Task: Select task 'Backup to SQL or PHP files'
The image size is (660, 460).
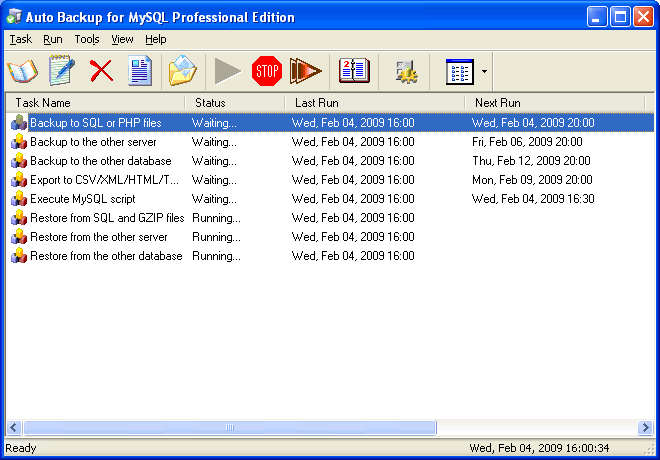Action: coord(96,123)
